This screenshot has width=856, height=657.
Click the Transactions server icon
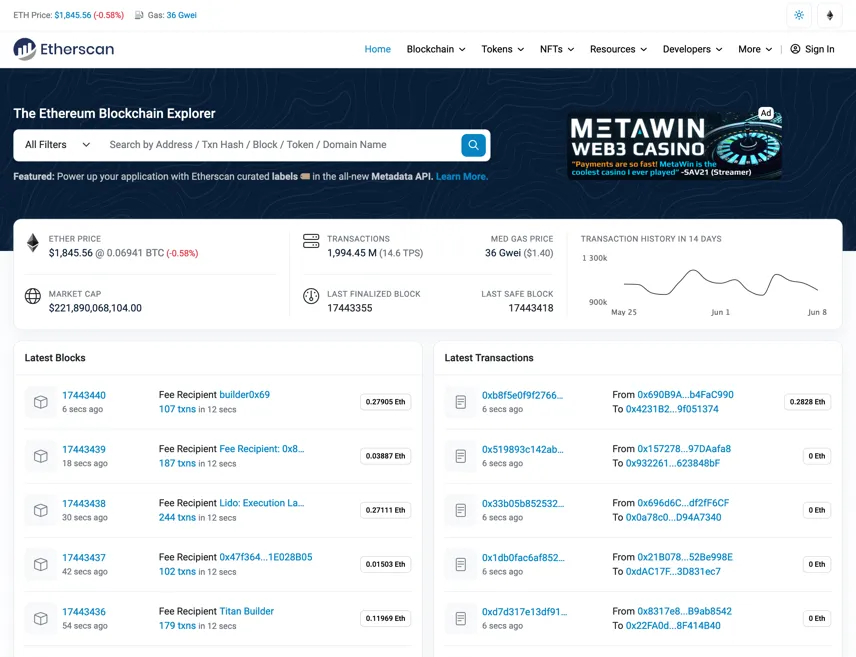click(x=311, y=241)
